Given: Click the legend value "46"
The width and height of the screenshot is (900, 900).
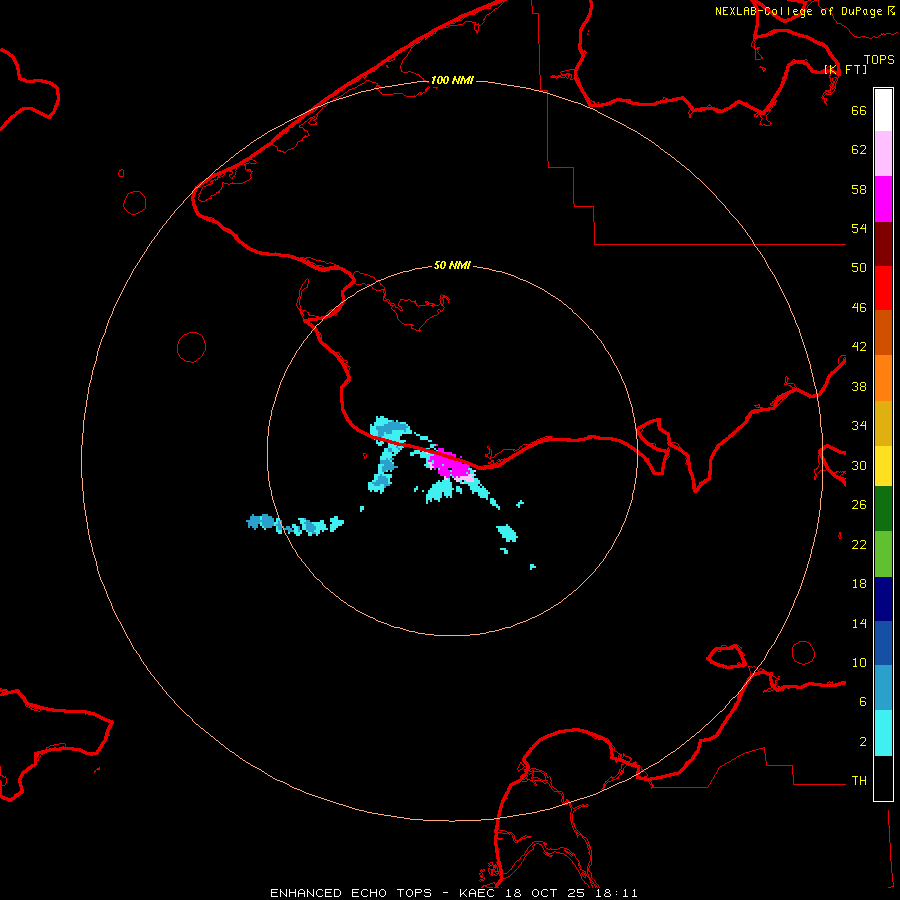Looking at the screenshot, I should [x=859, y=308].
